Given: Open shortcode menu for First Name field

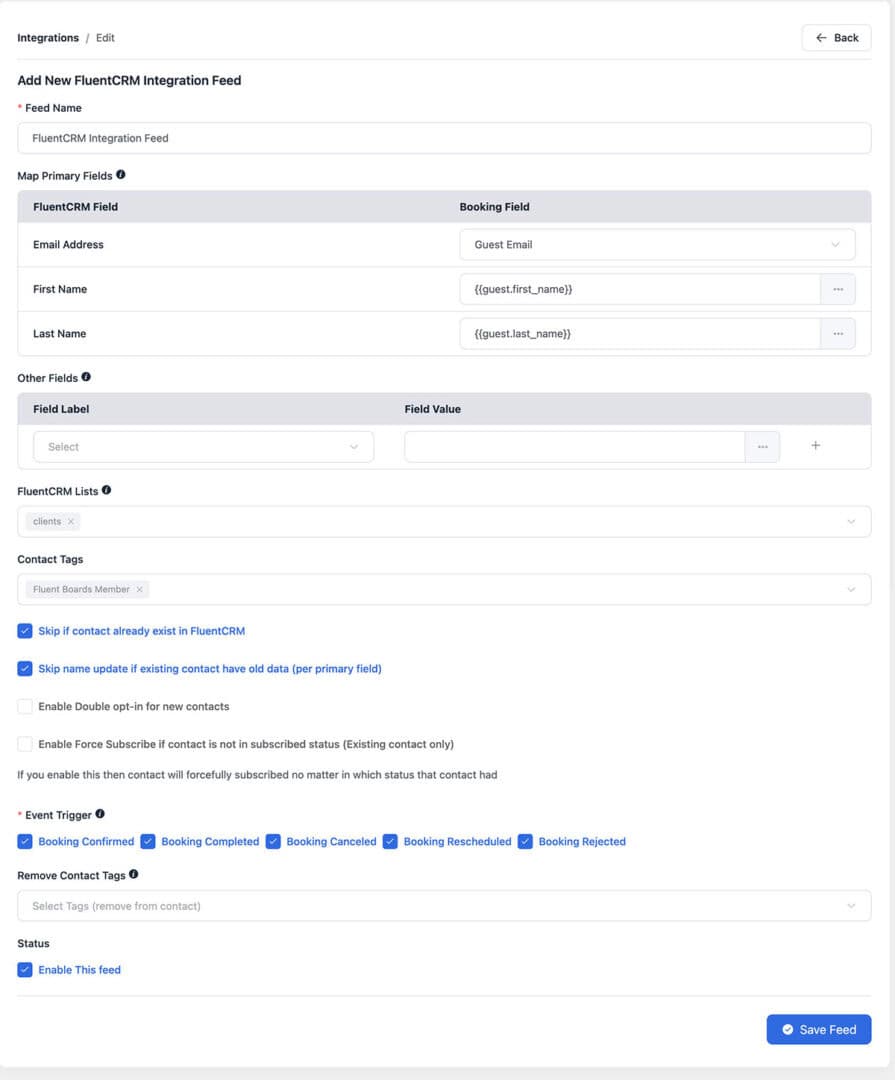Looking at the screenshot, I should pyautogui.click(x=838, y=289).
